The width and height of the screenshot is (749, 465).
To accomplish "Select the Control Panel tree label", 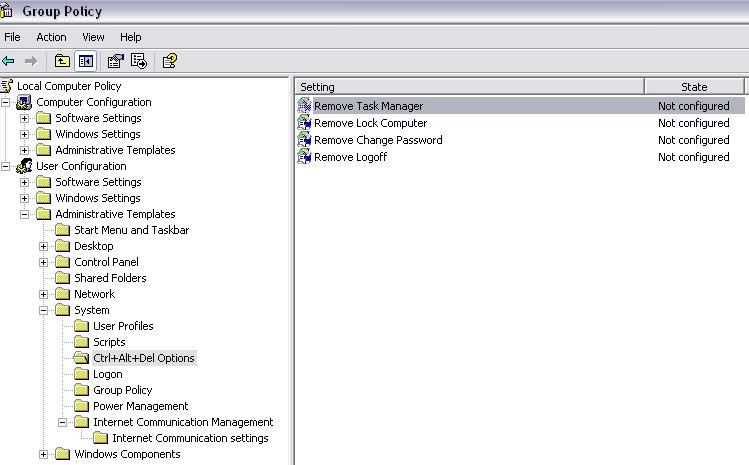I will 106,262.
